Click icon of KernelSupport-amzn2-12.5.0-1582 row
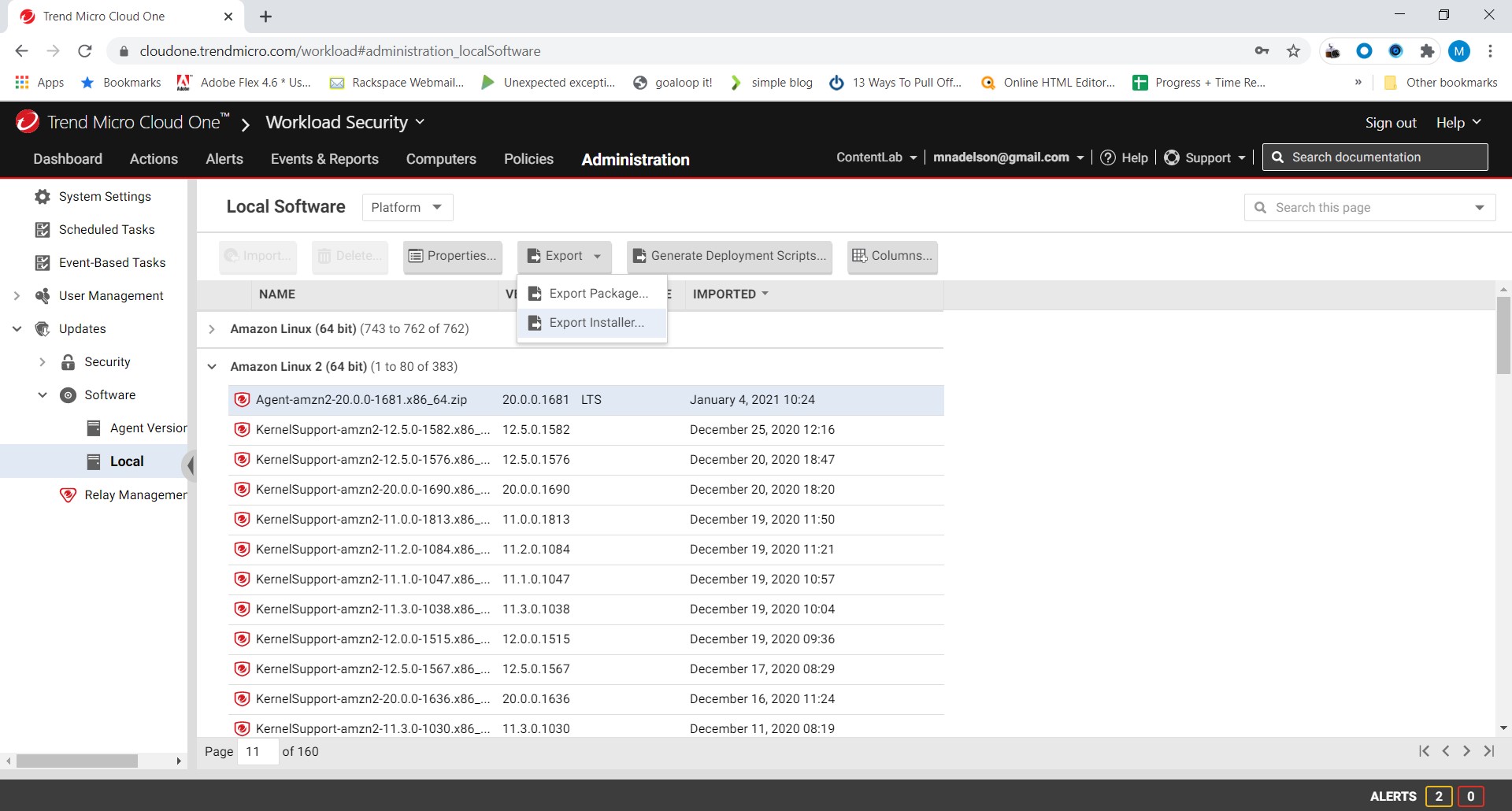This screenshot has width=1512, height=811. 243,430
